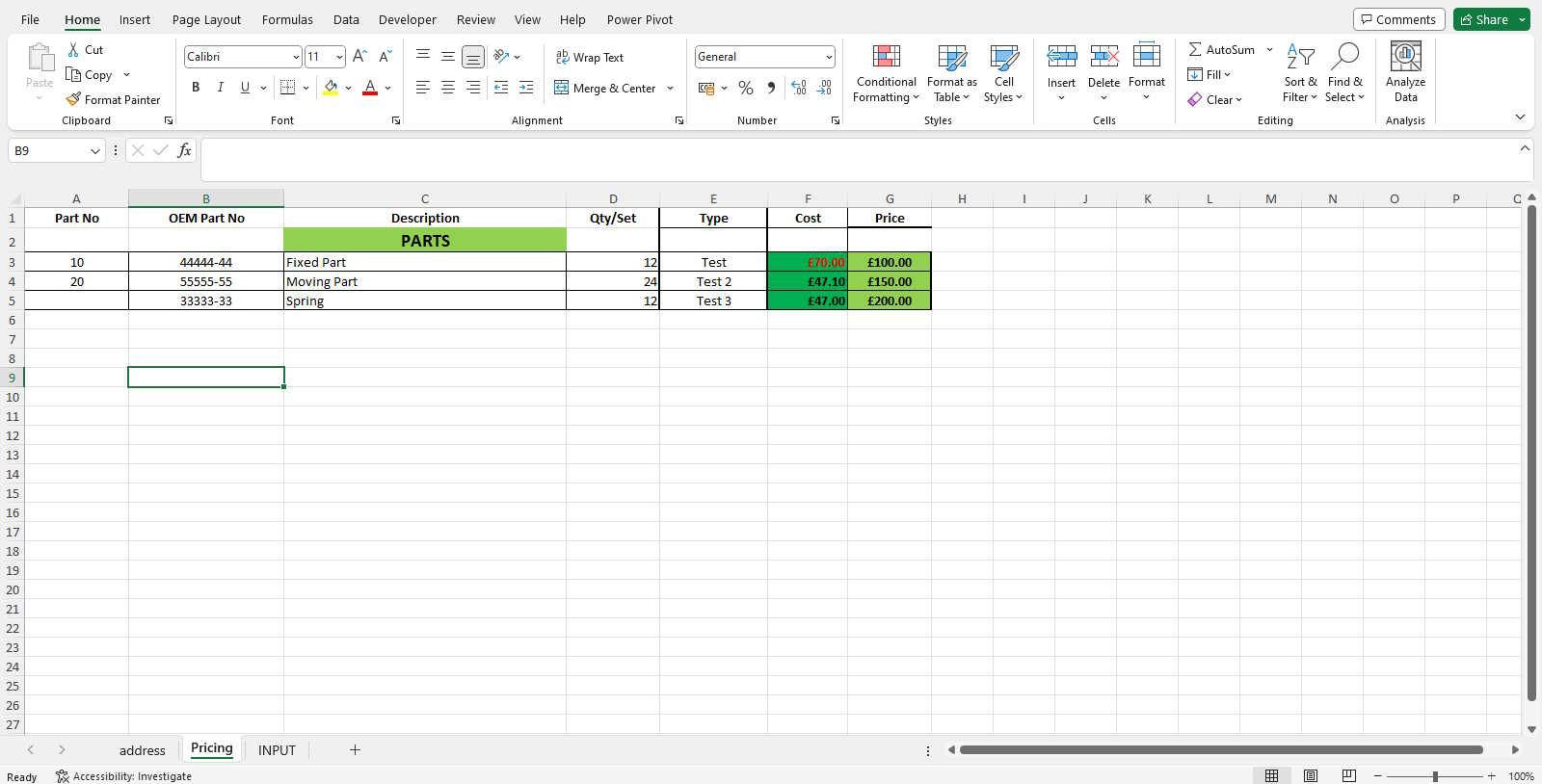This screenshot has height=784, width=1542.
Task: Increase the font size
Action: (359, 57)
